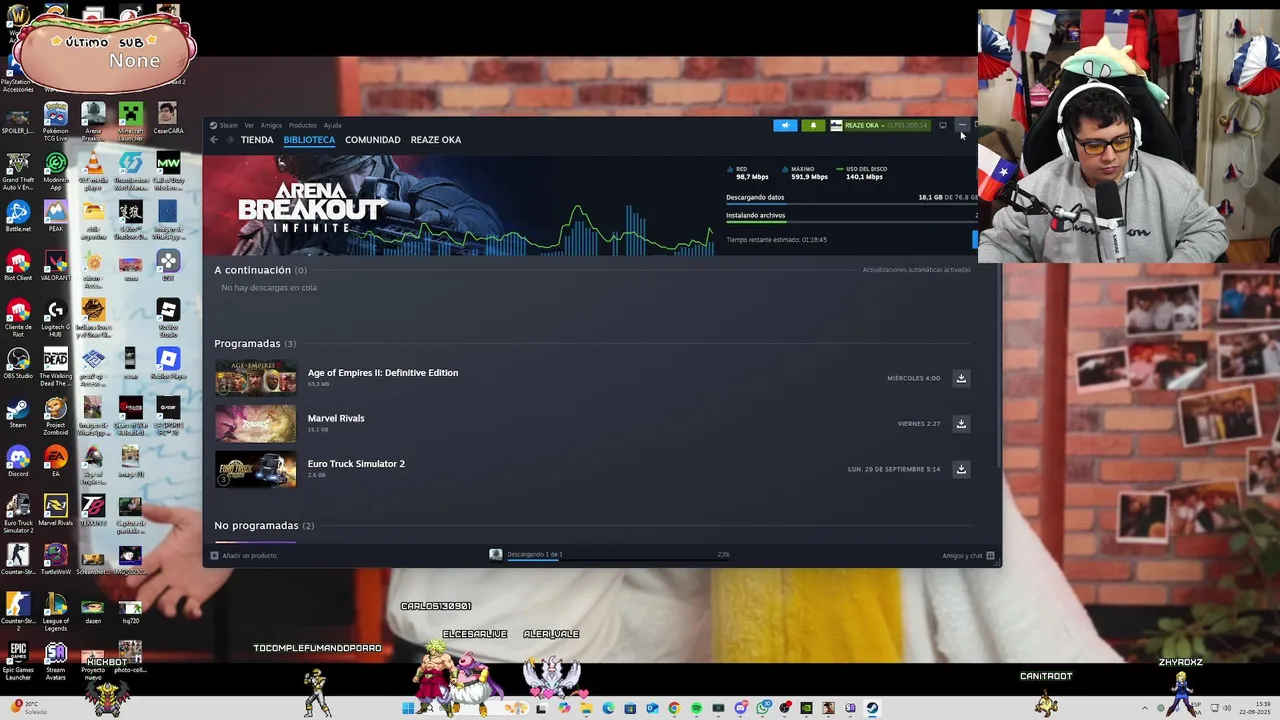Open EA app desktop shortcut
This screenshot has height=720, width=1280.
[x=56, y=462]
